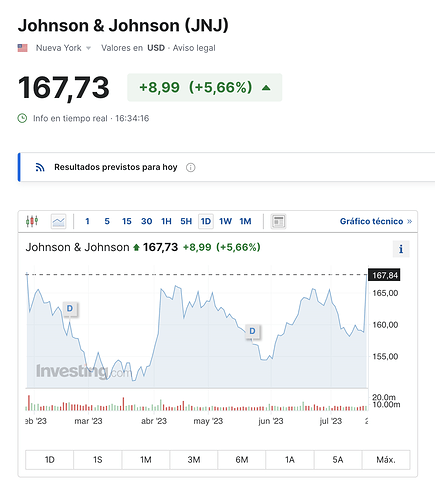Click info circle beside Resultados previstos

[190, 167]
